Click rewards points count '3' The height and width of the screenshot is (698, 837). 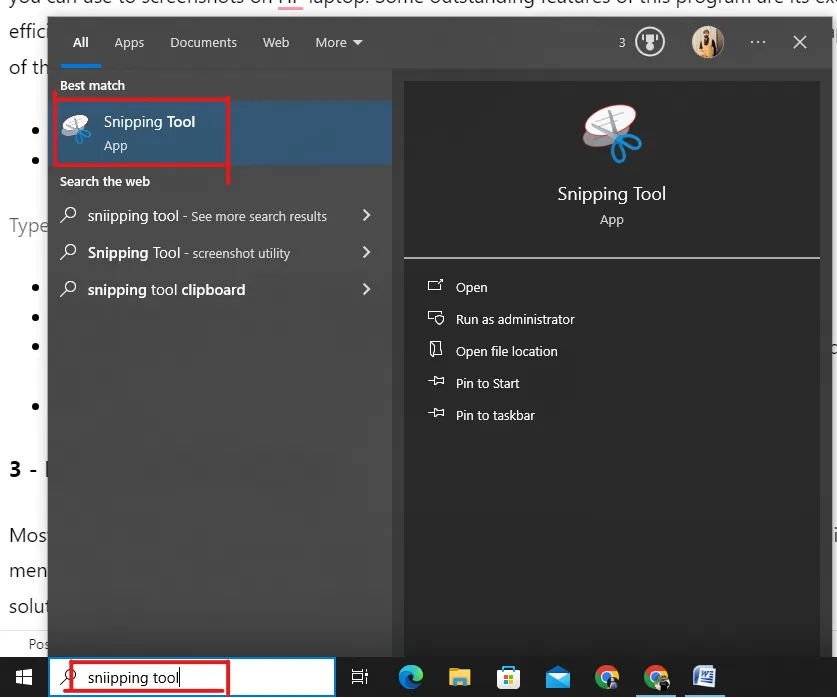point(622,43)
